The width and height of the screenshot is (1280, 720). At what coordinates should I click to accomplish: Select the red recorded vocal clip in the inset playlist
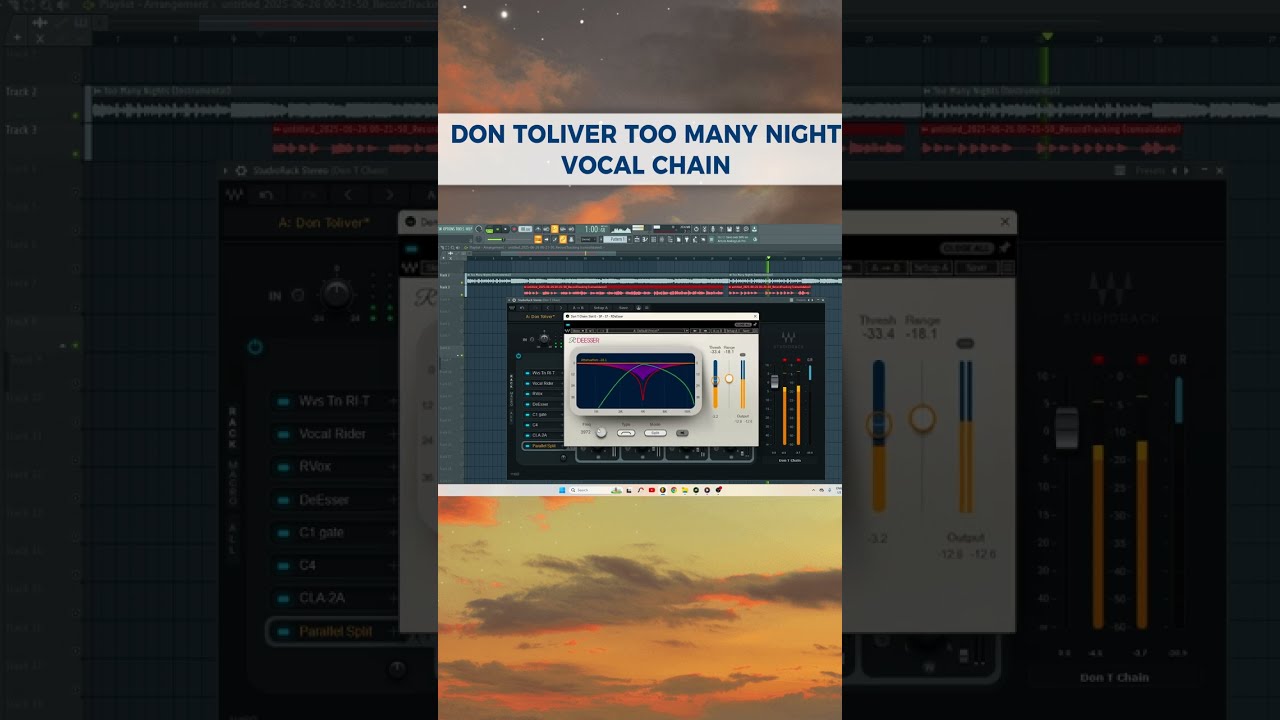click(x=624, y=290)
